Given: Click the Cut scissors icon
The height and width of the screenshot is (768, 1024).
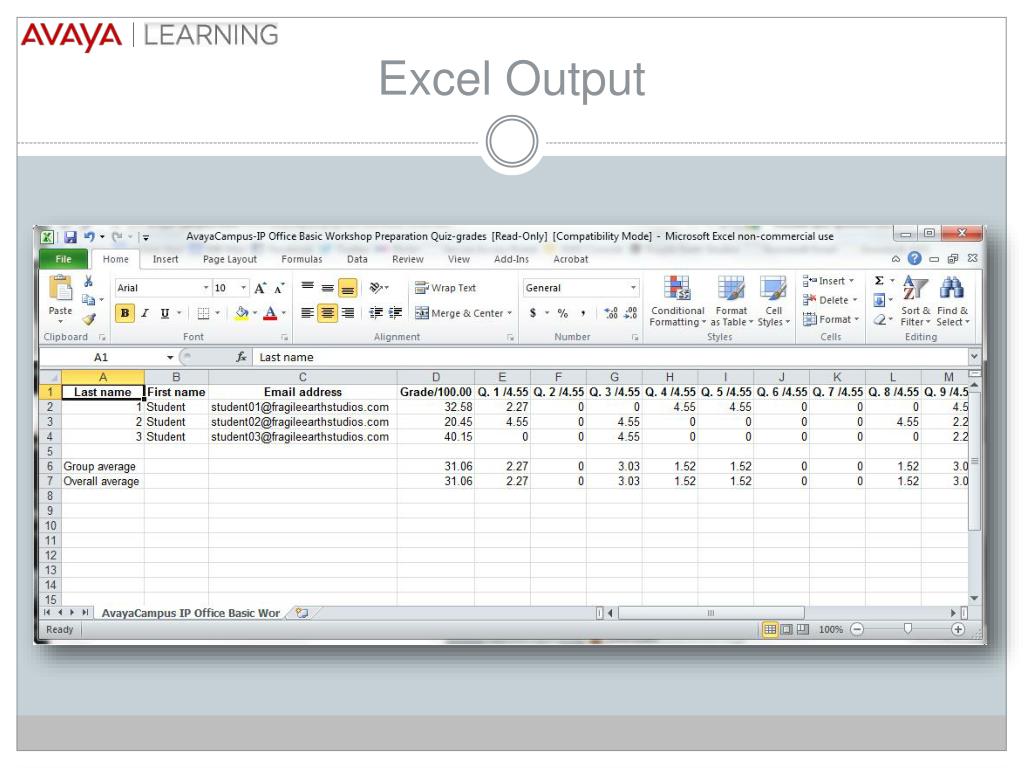Looking at the screenshot, I should pyautogui.click(x=88, y=281).
